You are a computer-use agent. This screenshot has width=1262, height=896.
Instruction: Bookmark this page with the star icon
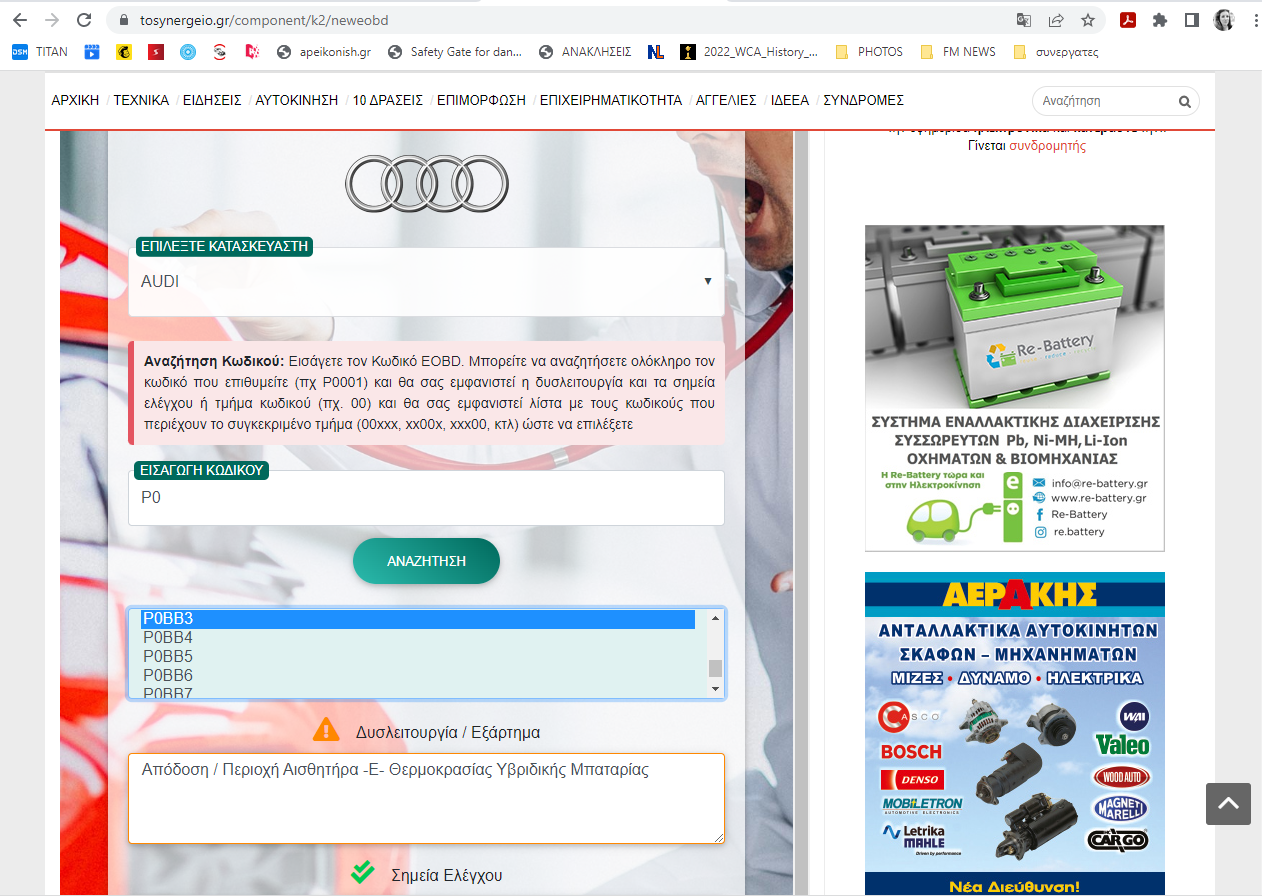(1088, 20)
